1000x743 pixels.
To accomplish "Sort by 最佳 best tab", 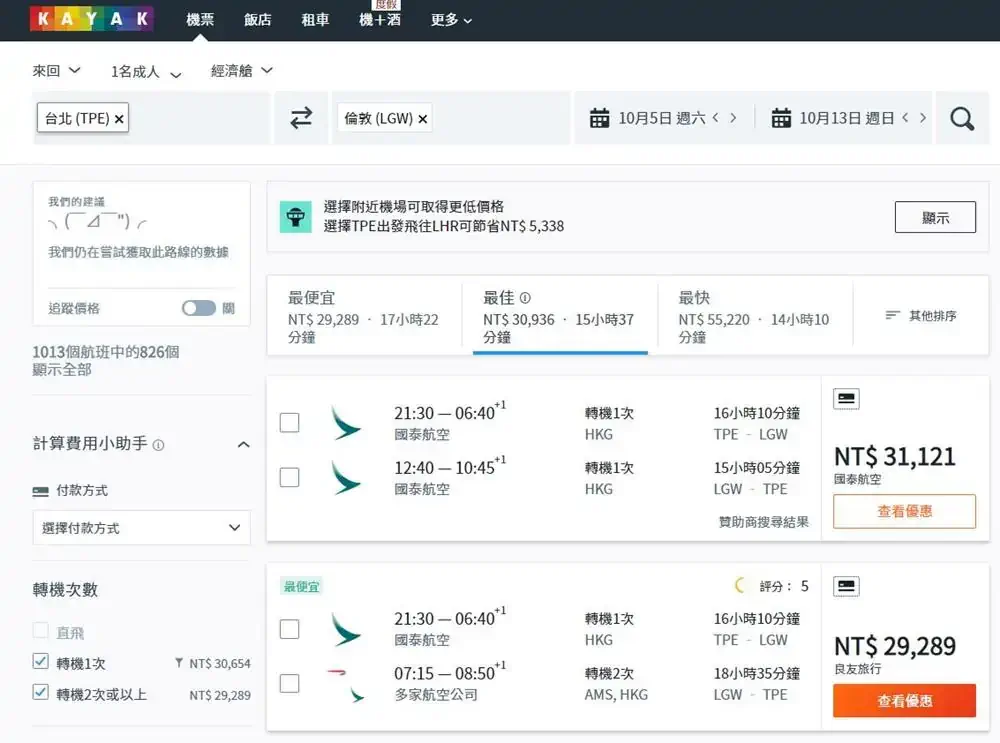I will [x=559, y=315].
